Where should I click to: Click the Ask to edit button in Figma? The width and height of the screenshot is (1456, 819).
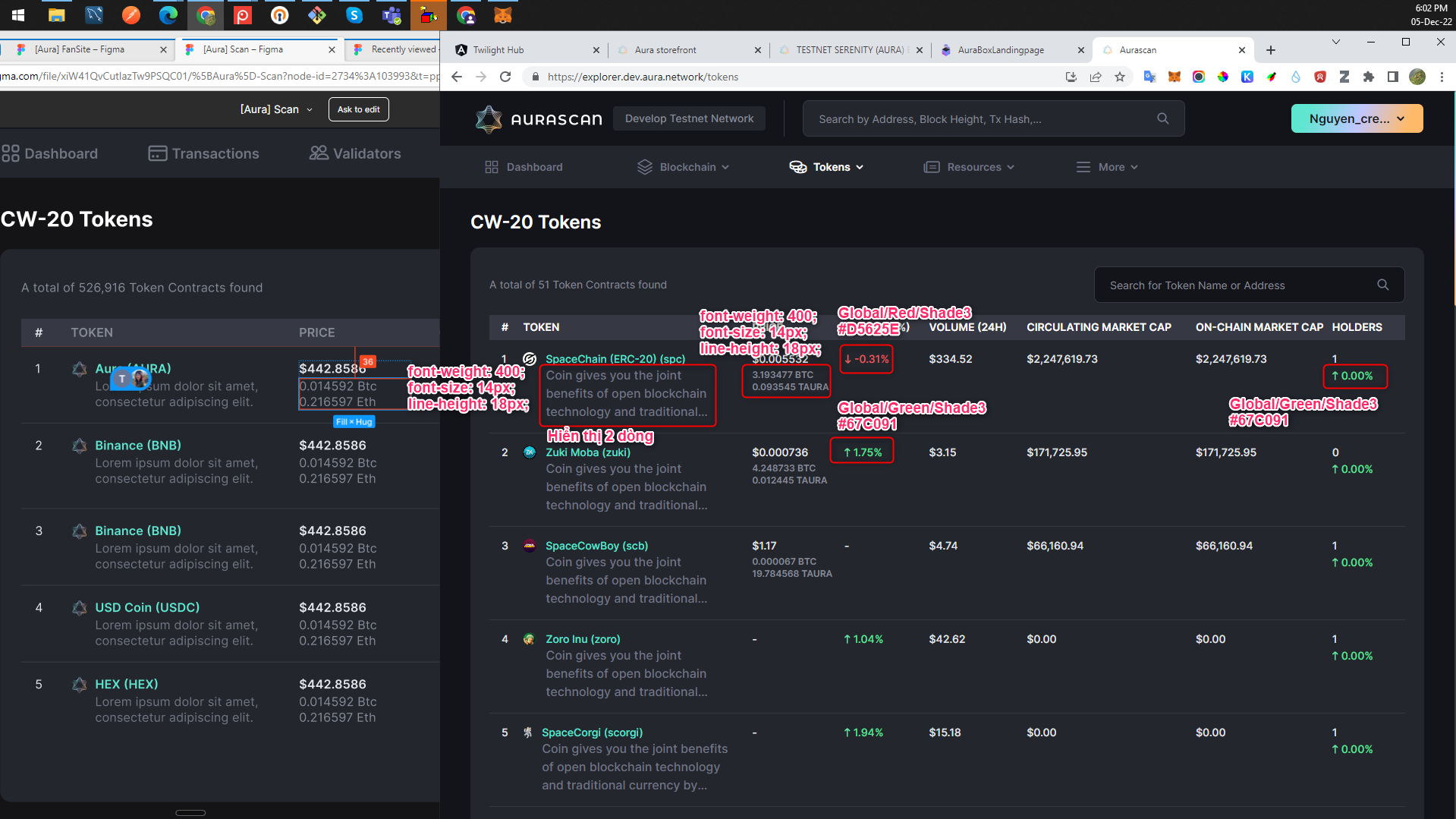click(359, 109)
